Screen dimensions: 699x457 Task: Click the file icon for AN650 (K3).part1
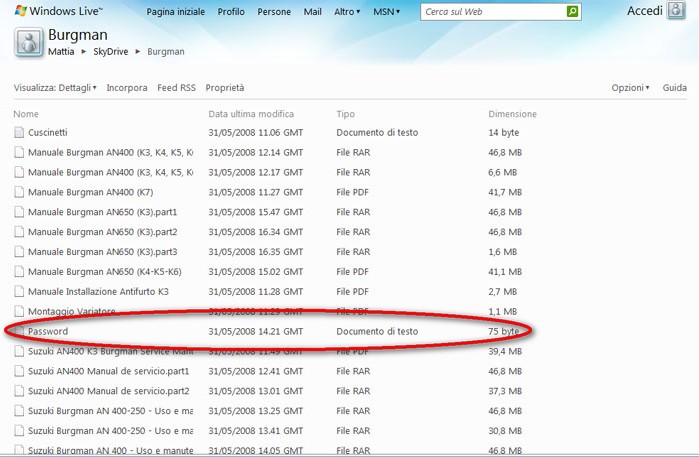[x=19, y=212]
